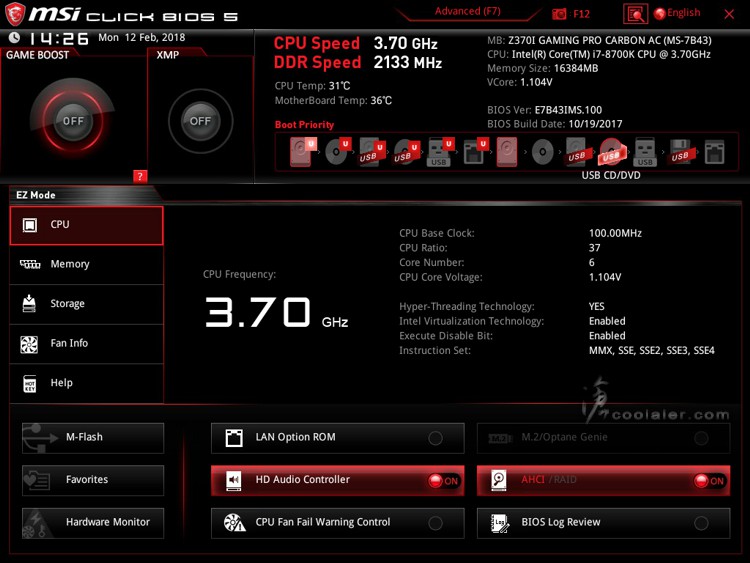Viewport: 750px width, 563px height.
Task: Click the DDR Speed 2133 MHz readout
Action: pyautogui.click(x=357, y=62)
